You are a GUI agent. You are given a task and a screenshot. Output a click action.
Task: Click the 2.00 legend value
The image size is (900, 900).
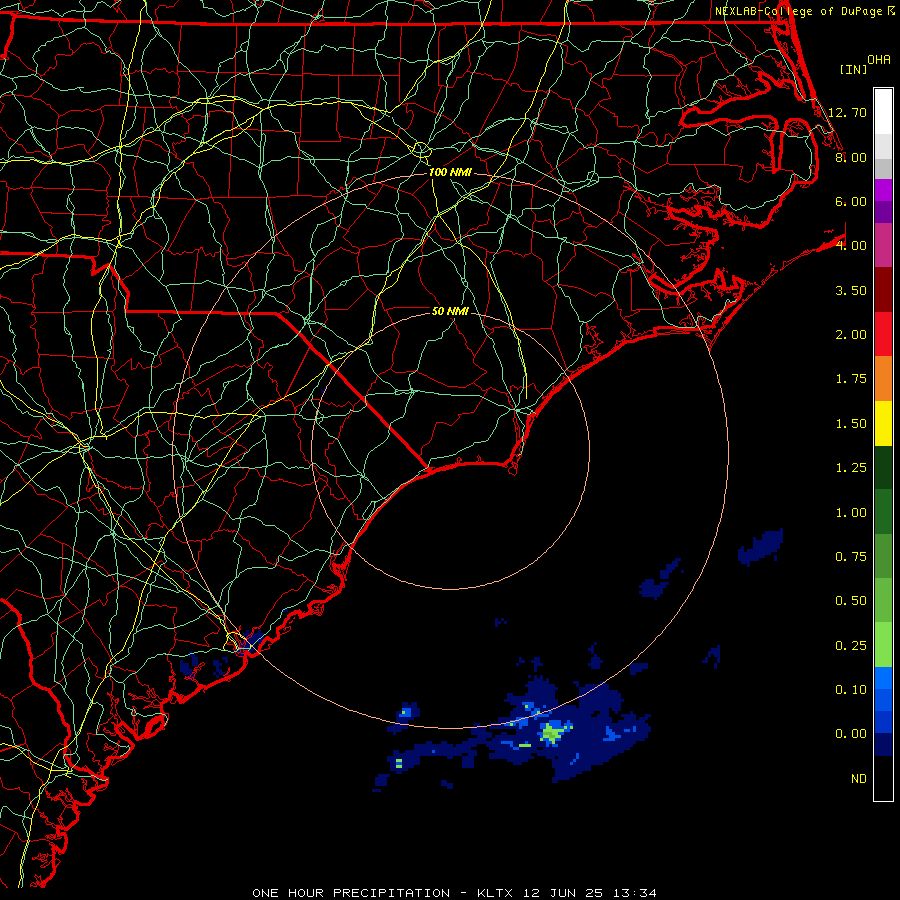[x=851, y=335]
